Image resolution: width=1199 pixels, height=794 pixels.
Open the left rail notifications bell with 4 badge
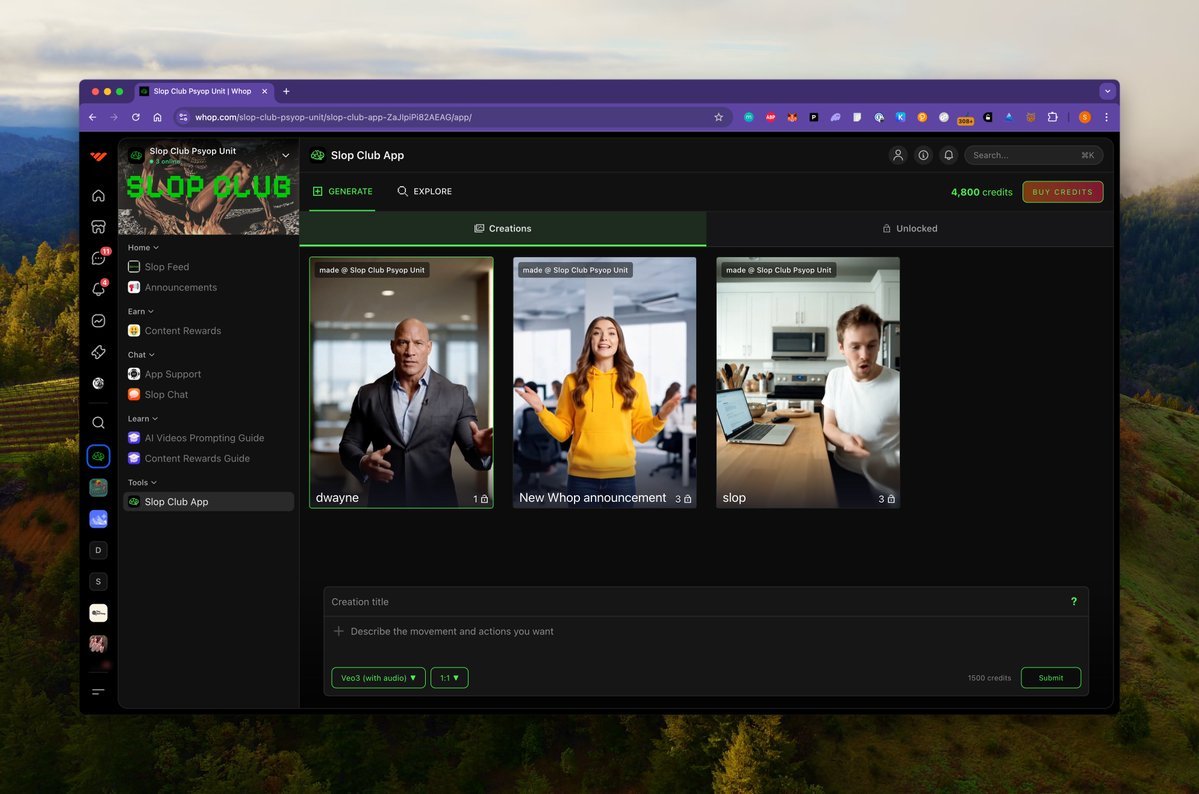pyautogui.click(x=99, y=289)
